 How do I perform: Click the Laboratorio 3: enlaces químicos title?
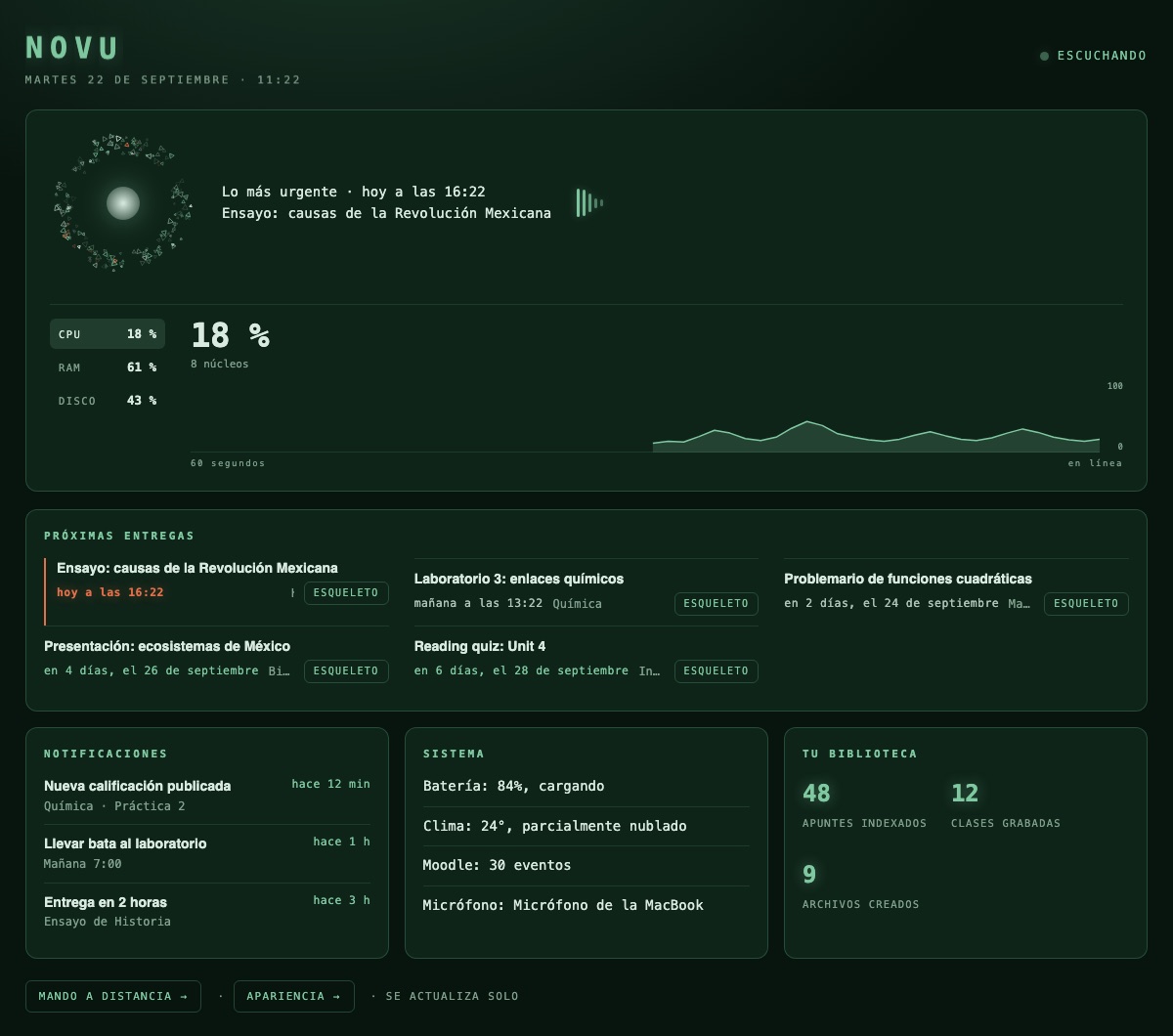pyautogui.click(x=519, y=579)
